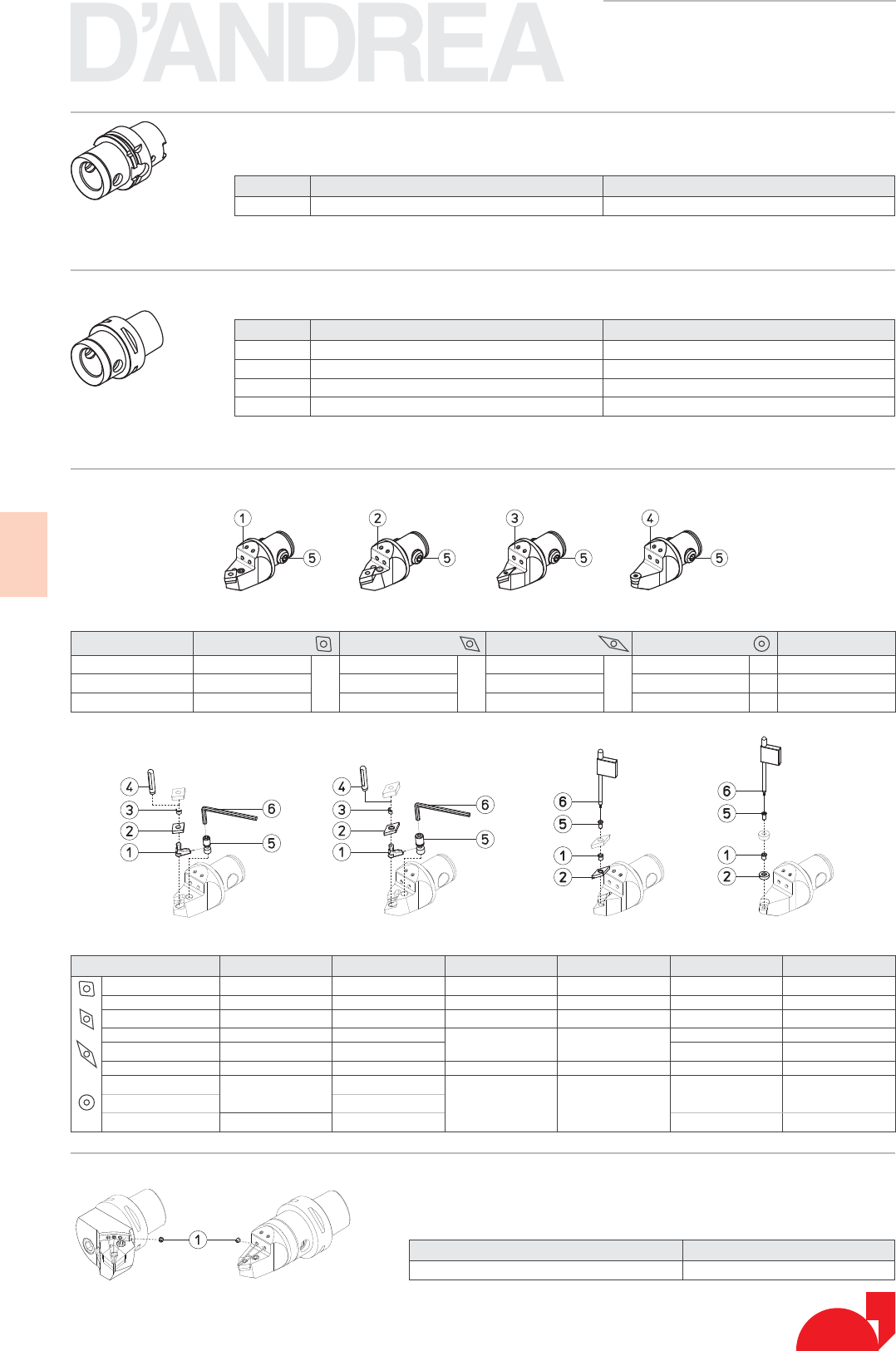Click callout 1 between the two bottom assembly drawings
Viewport: 896px width, 1351px height.
[x=197, y=1240]
